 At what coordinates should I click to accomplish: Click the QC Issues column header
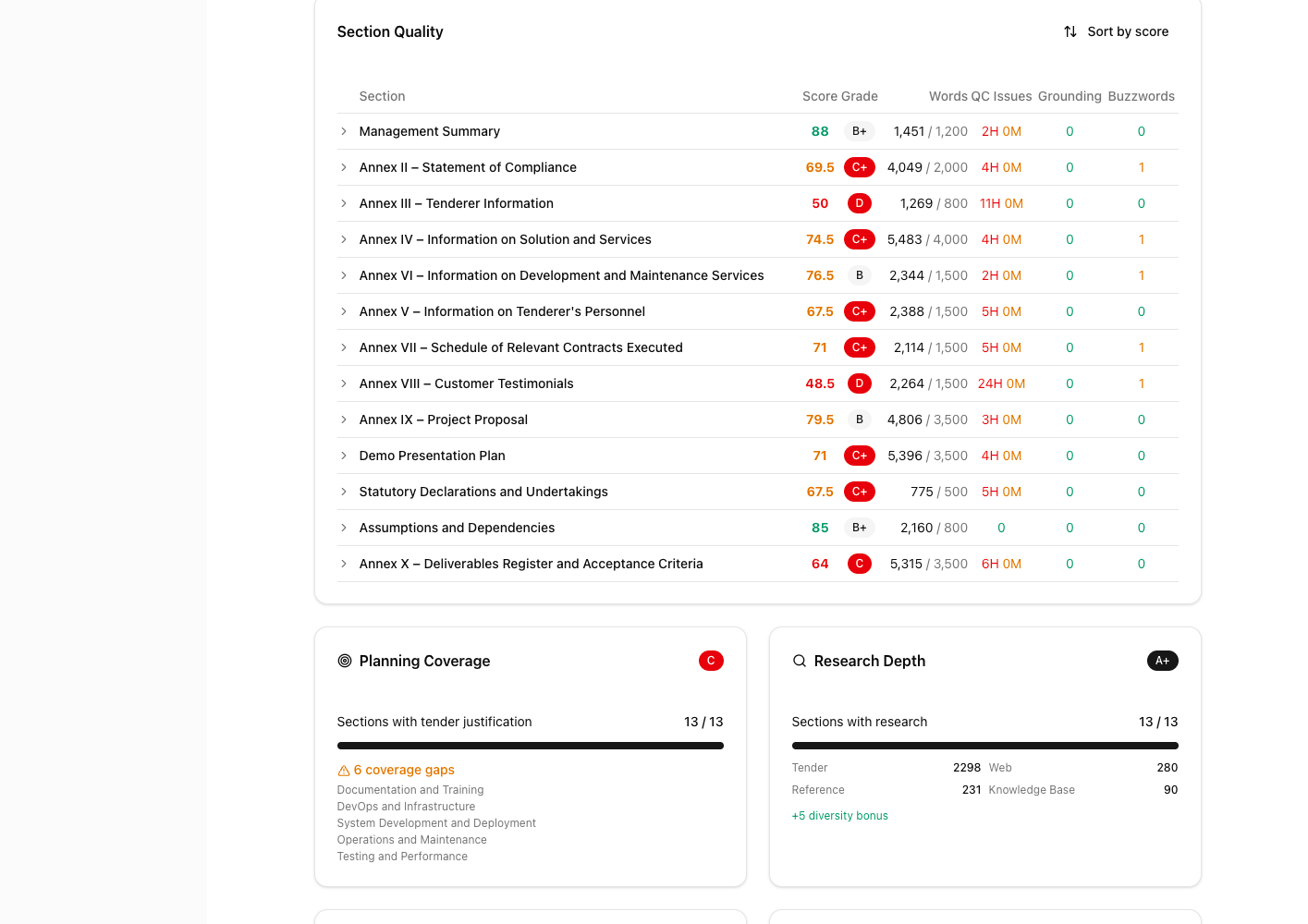coord(1001,96)
